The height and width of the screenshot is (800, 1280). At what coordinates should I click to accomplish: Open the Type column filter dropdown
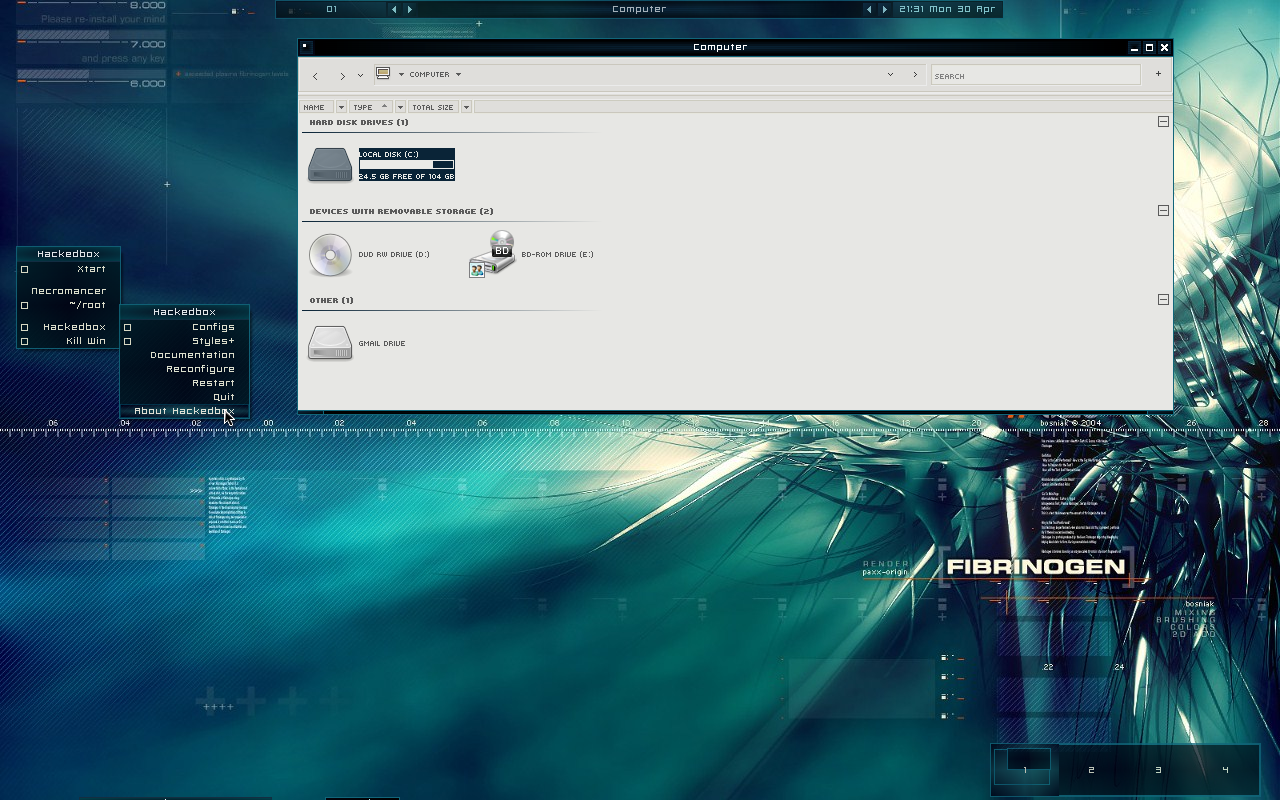(x=400, y=107)
